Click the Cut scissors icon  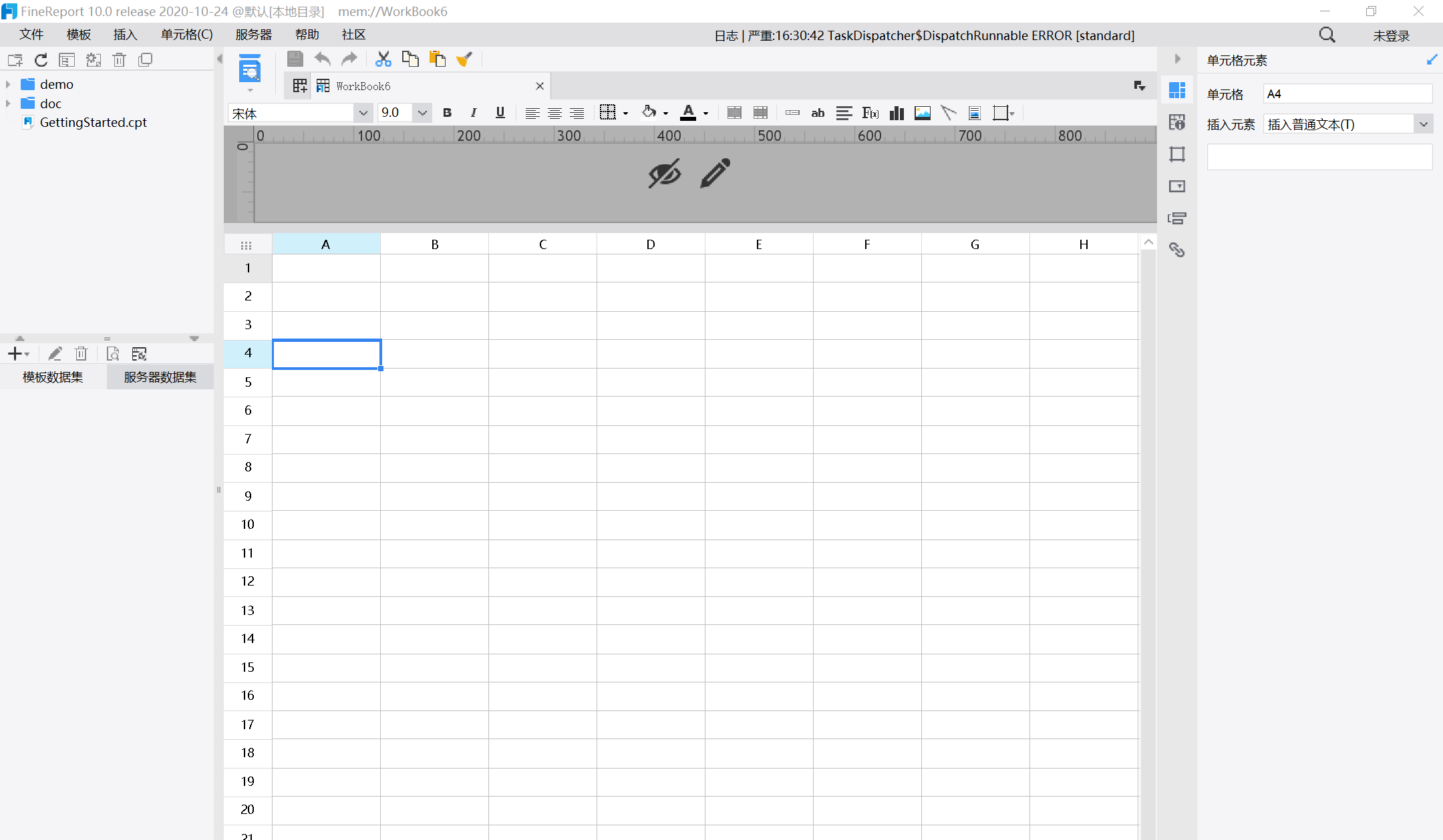click(383, 59)
